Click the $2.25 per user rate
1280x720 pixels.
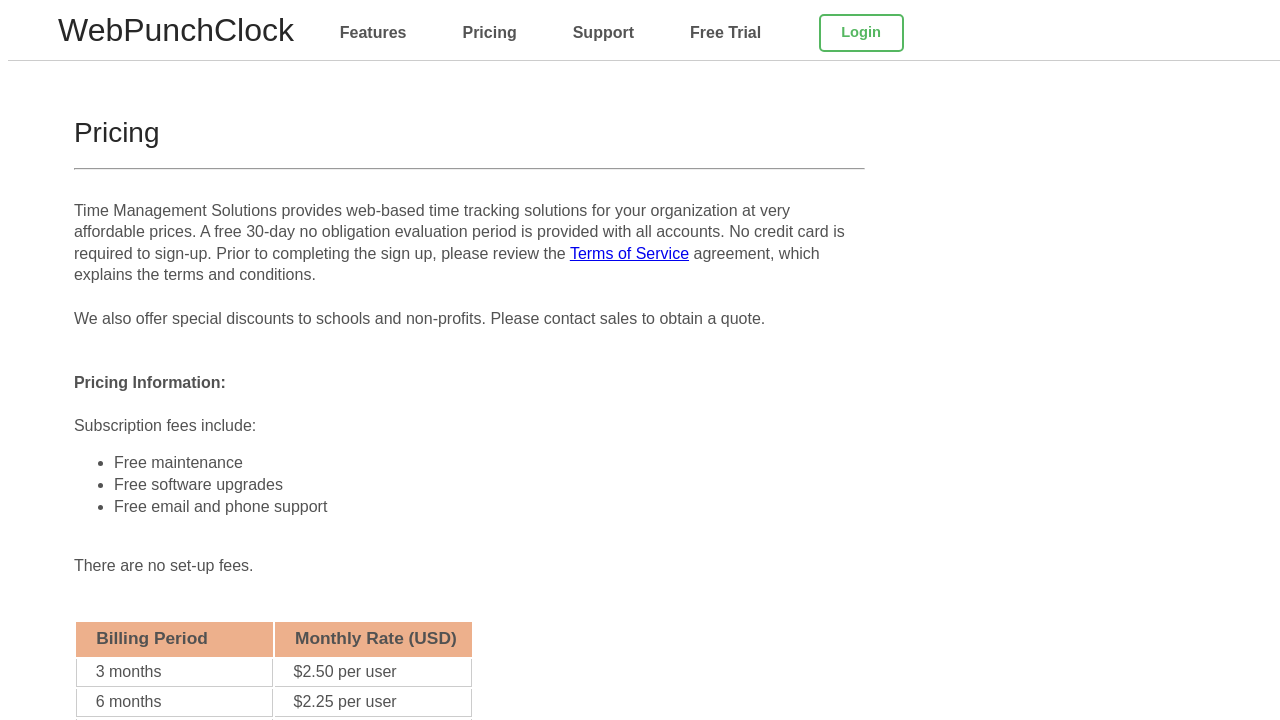coord(345,702)
